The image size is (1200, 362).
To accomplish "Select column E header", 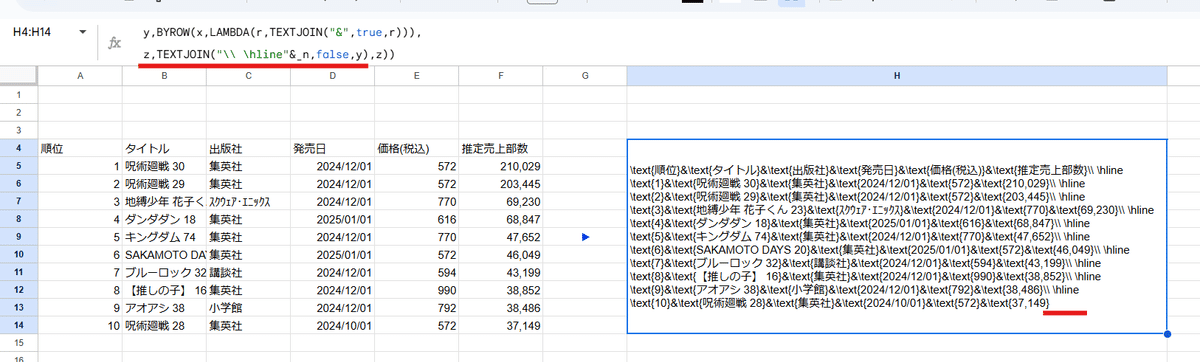I will 417,75.
